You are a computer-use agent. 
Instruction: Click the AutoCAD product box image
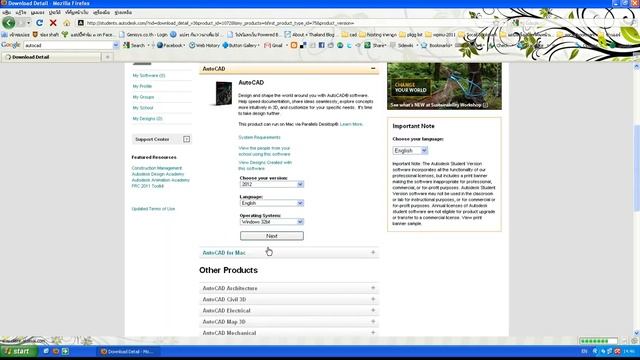224,93
